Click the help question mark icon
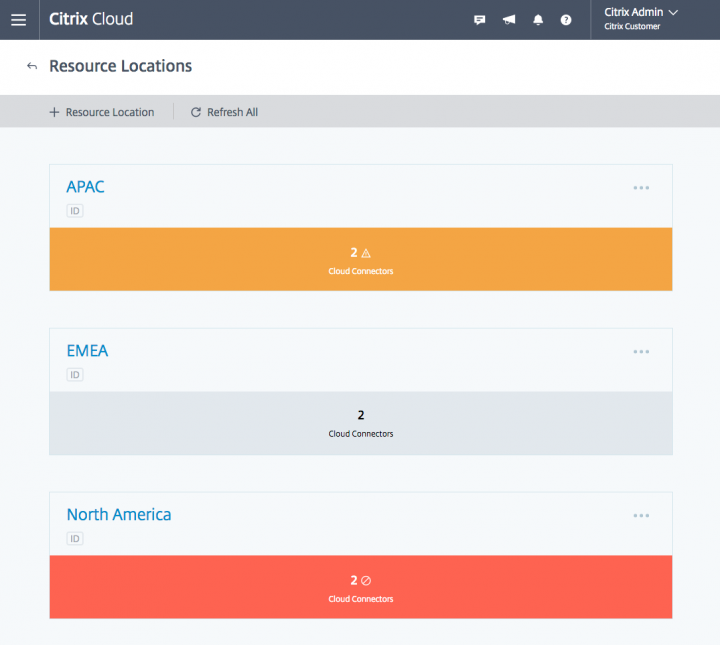This screenshot has height=645, width=720. click(566, 20)
